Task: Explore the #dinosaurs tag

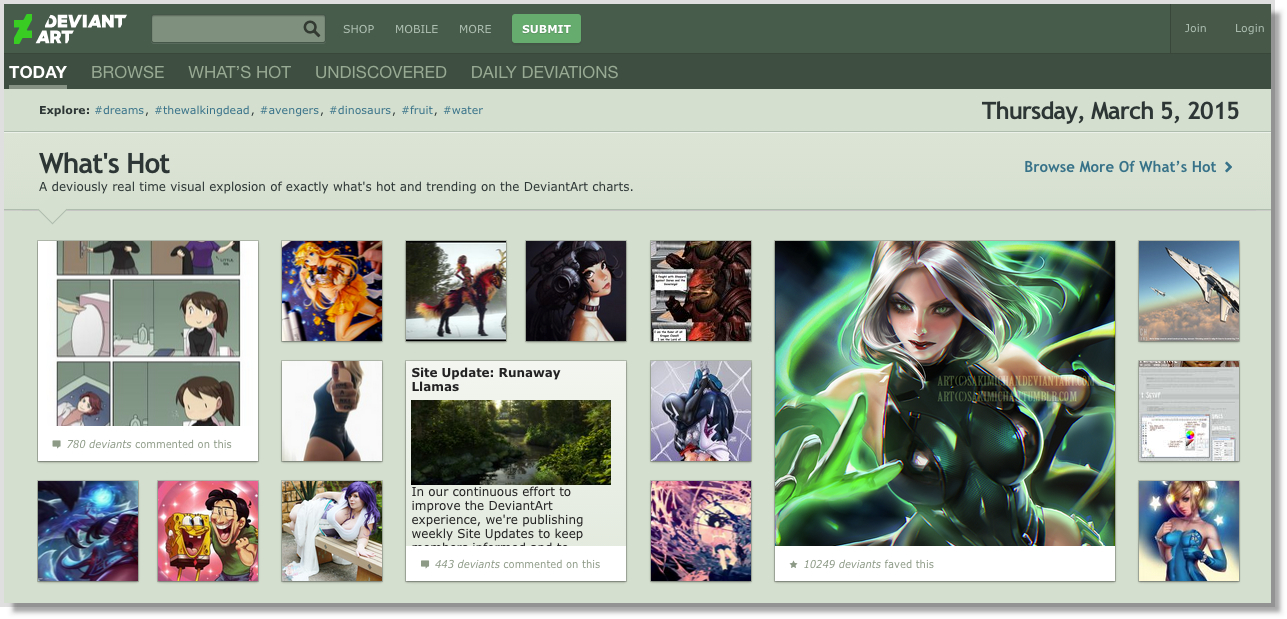Action: tap(361, 110)
